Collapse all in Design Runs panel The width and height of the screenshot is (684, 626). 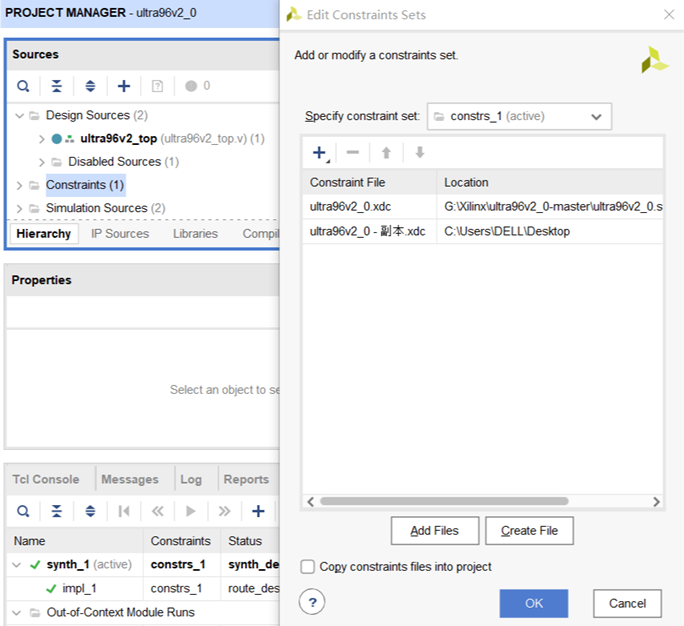click(57, 511)
